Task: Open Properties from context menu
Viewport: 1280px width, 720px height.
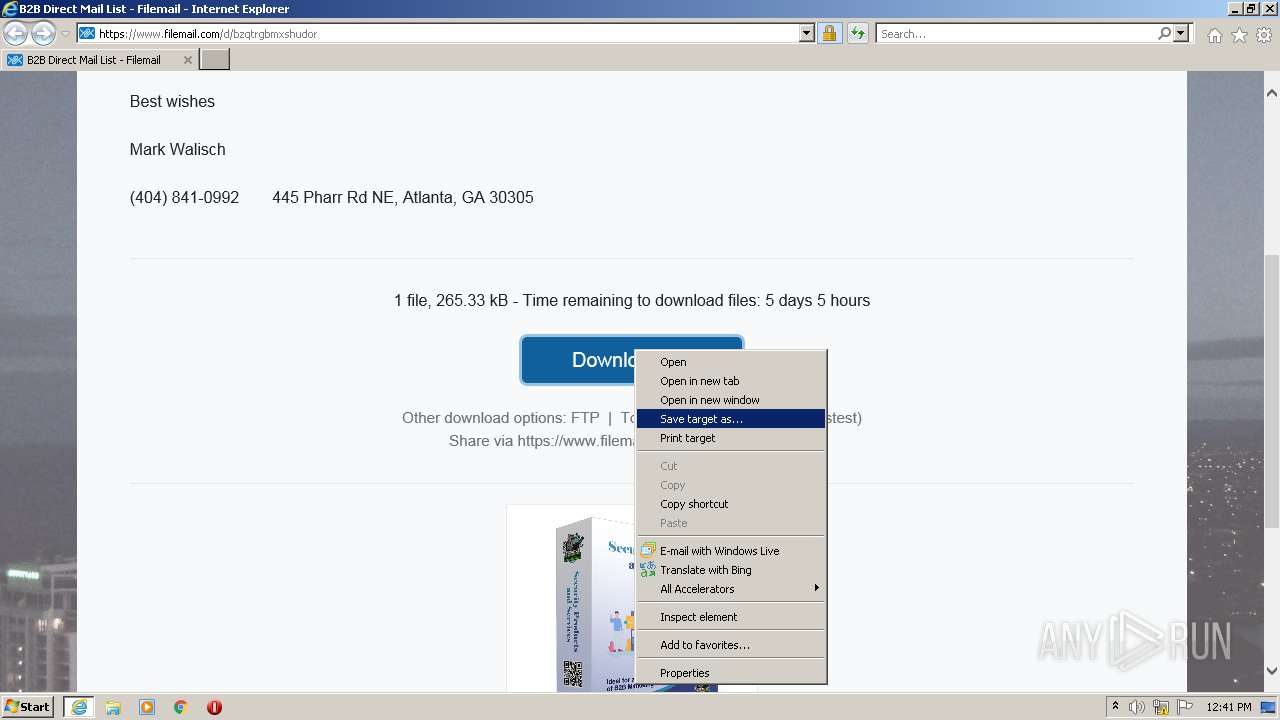Action: pos(731,673)
